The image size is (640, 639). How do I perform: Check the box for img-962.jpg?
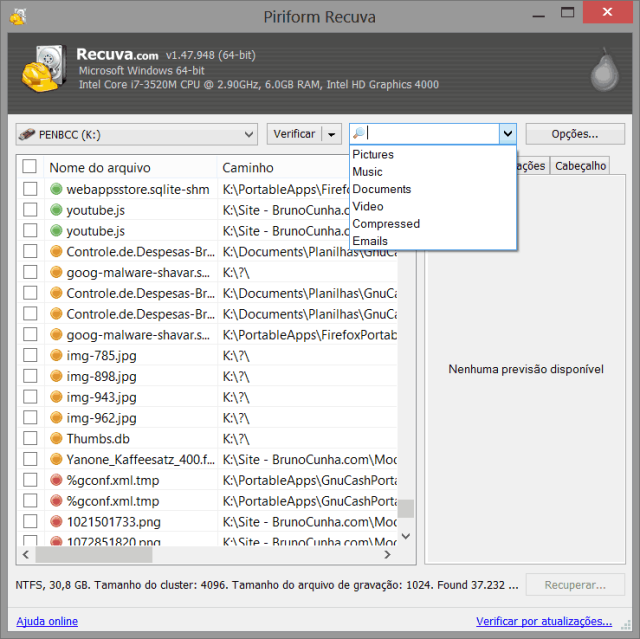pos(30,417)
